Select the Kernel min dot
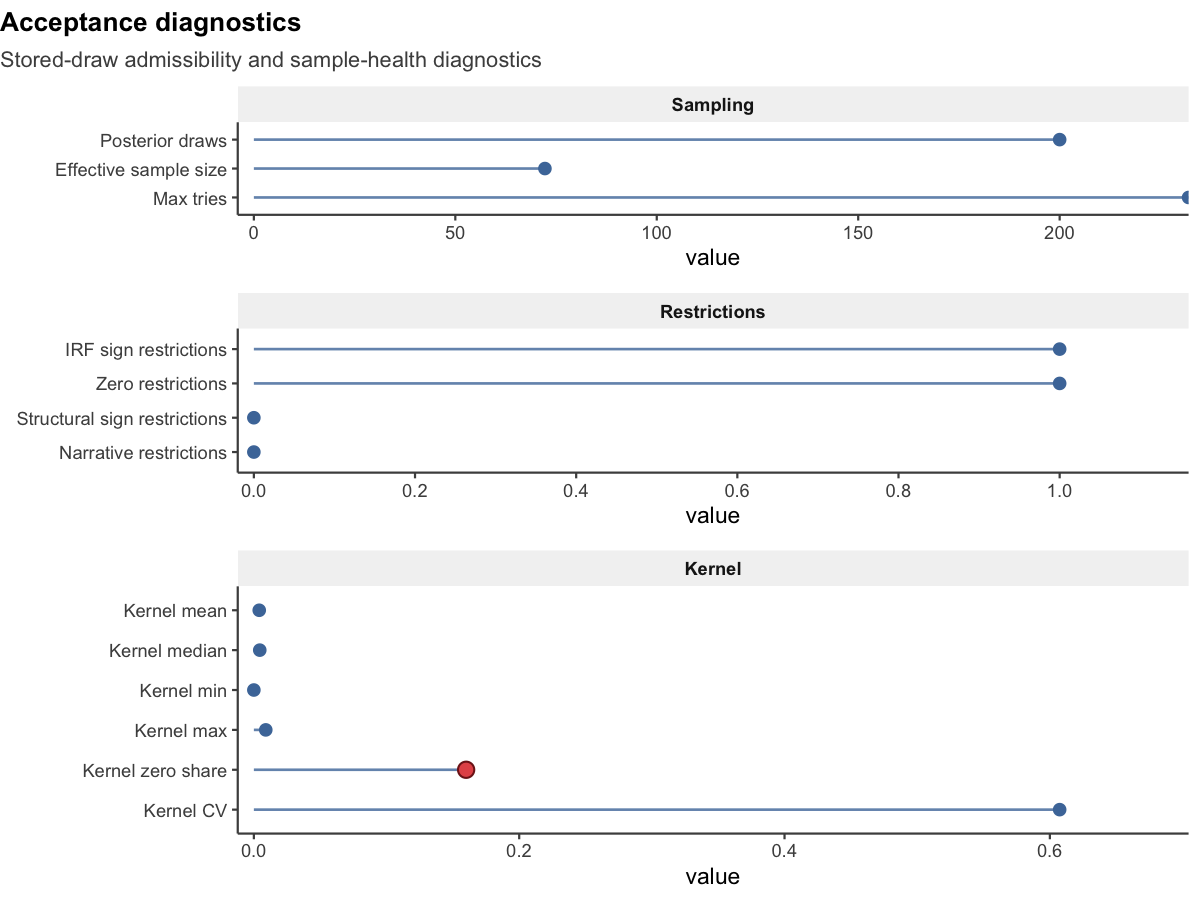This screenshot has width=1200, height=900. pyautogui.click(x=254, y=690)
